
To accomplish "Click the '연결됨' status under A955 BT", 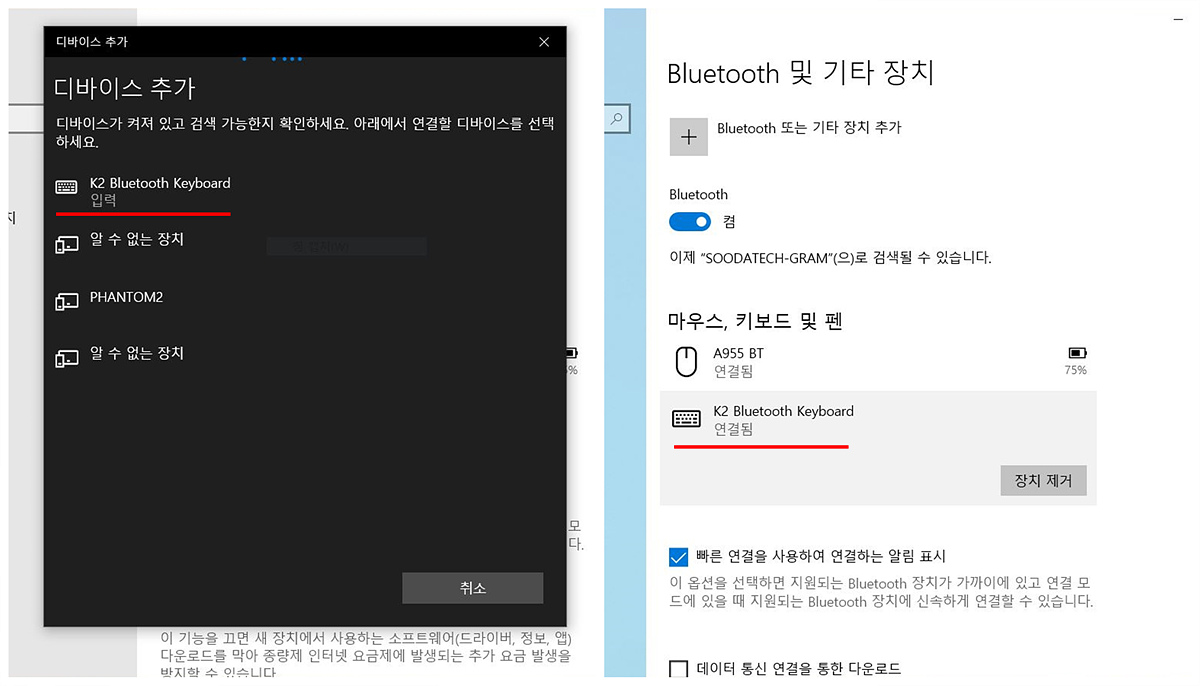I will click(733, 371).
